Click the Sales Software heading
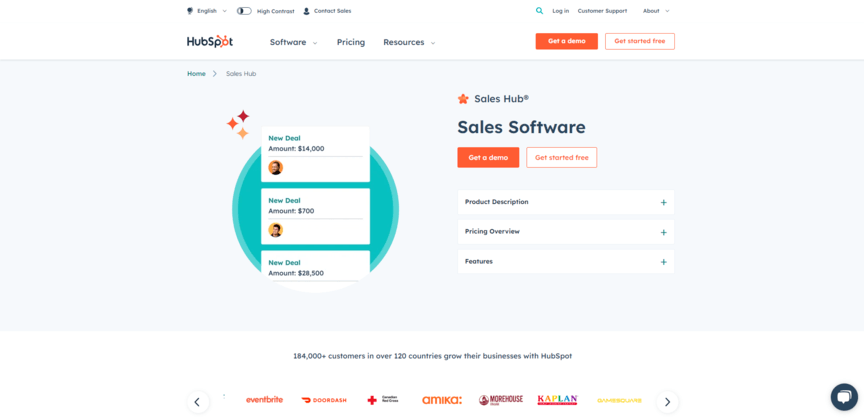Image resolution: width=864 pixels, height=418 pixels. point(521,127)
